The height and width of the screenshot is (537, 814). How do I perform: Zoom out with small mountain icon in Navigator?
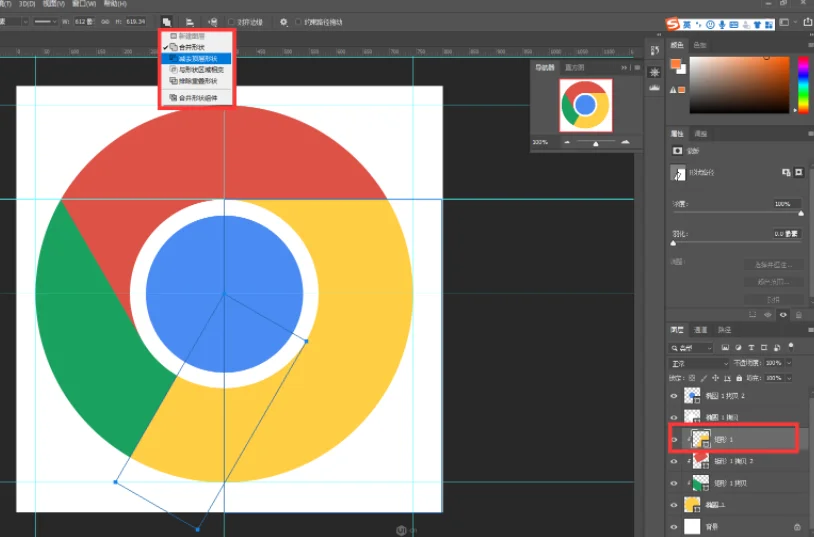tap(567, 142)
